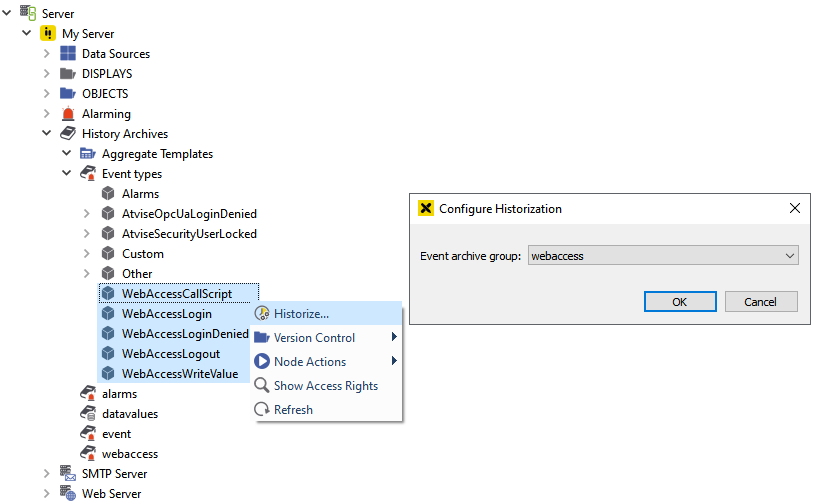Click the Other cube icon

pyautogui.click(x=108, y=273)
